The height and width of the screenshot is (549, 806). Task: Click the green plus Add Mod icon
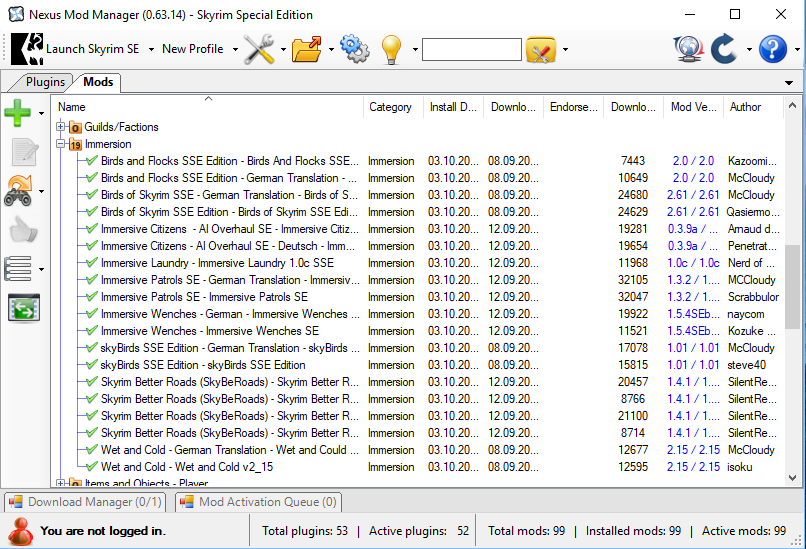pyautogui.click(x=18, y=113)
